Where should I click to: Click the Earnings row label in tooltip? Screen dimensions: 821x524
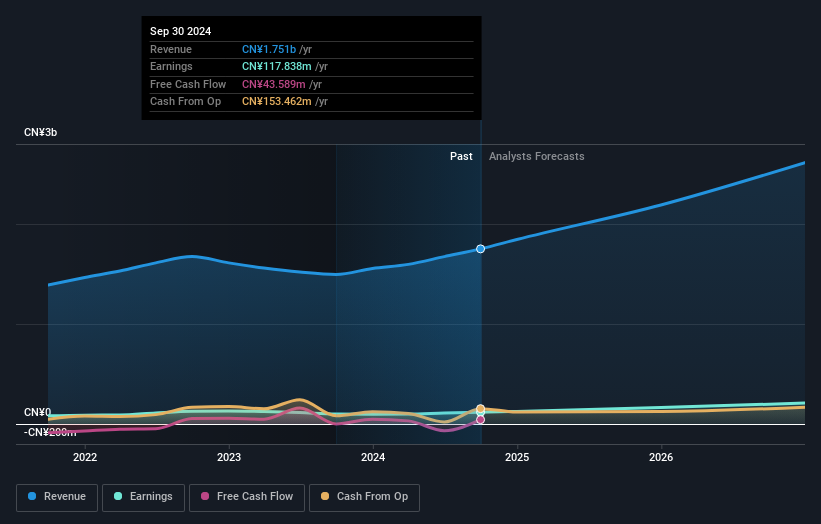click(171, 66)
